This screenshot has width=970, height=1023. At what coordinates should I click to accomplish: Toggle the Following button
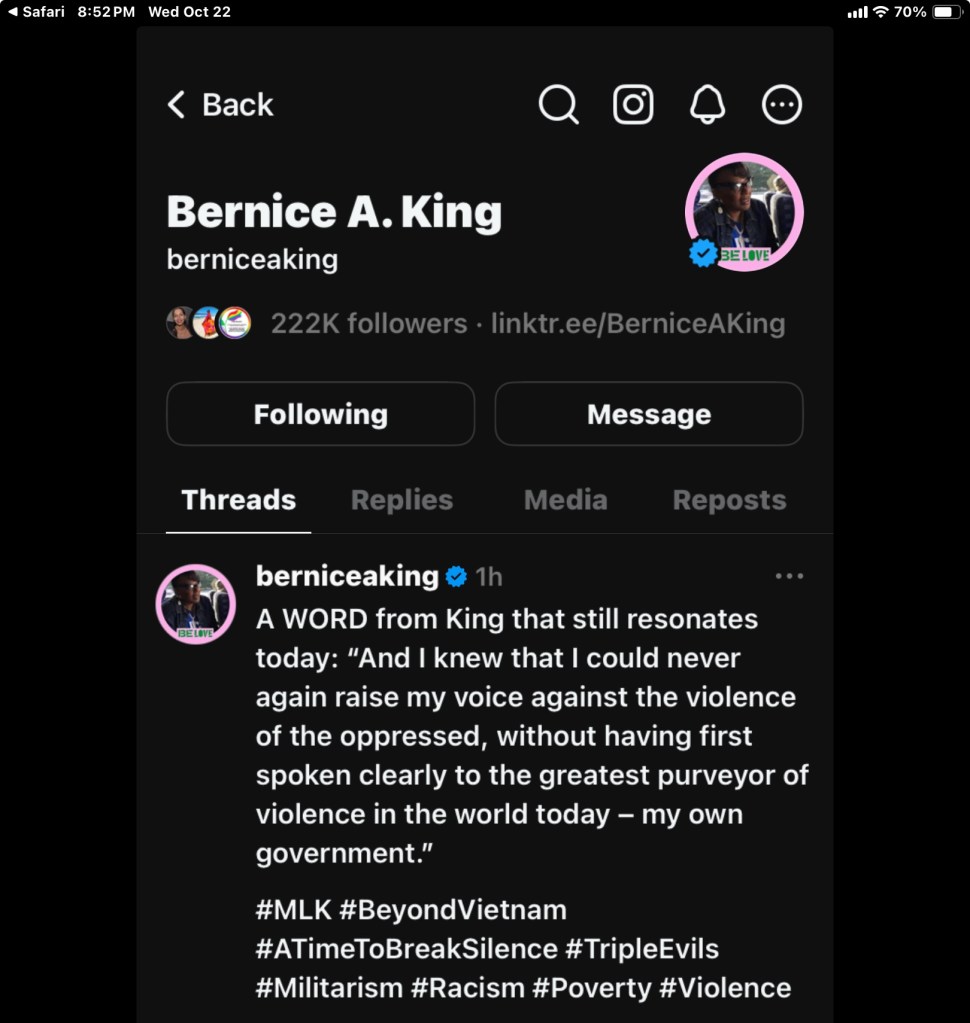tap(320, 414)
